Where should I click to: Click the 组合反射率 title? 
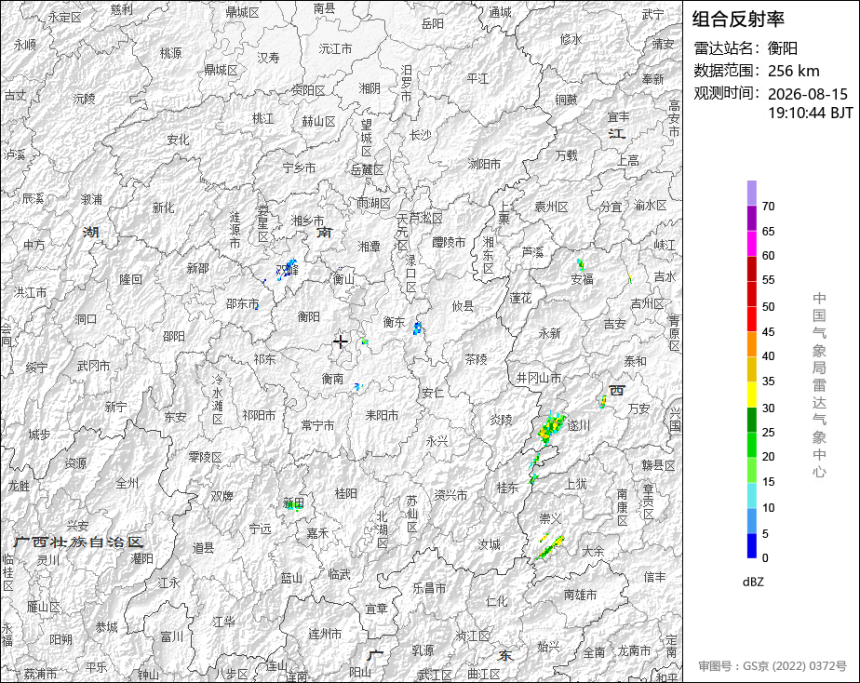point(738,19)
